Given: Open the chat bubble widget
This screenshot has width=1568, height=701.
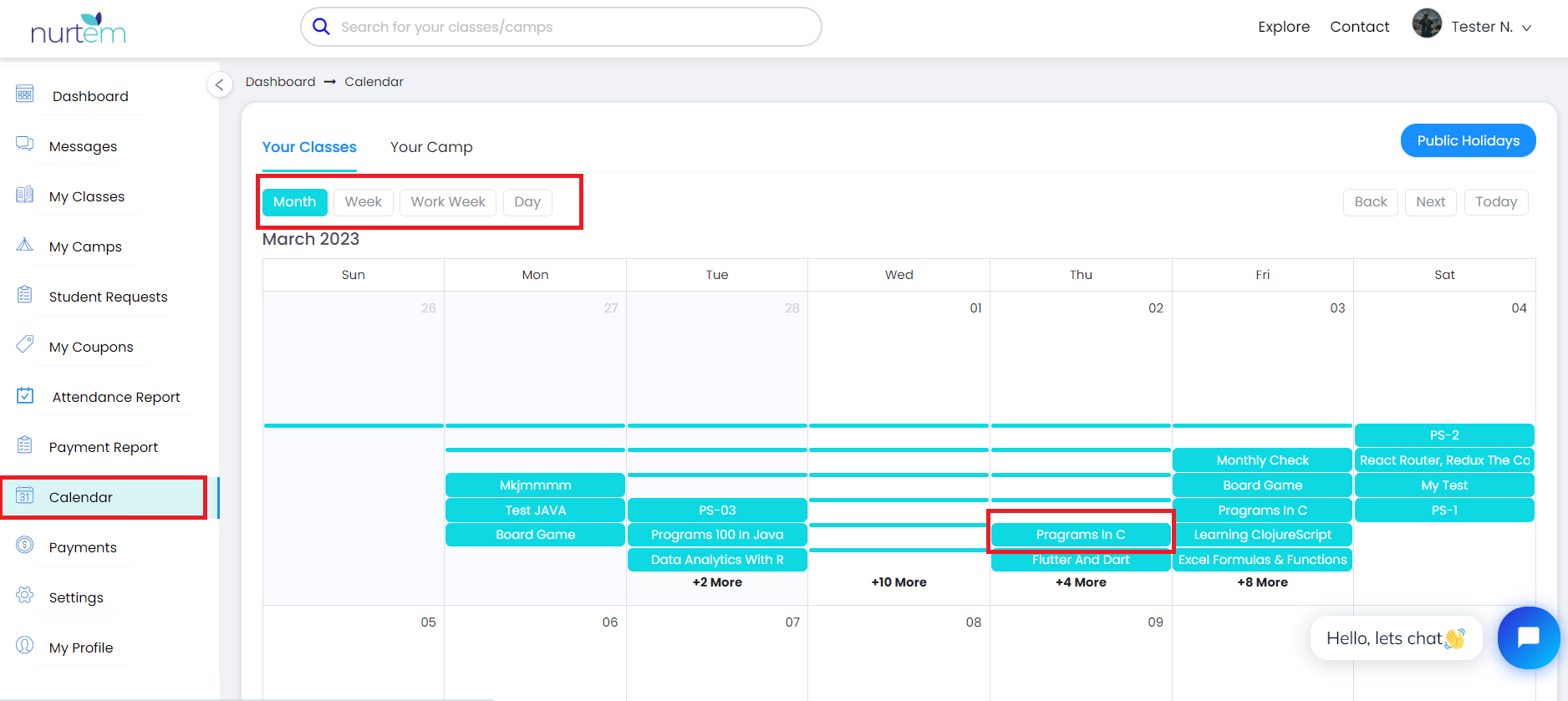Looking at the screenshot, I should [1528, 638].
